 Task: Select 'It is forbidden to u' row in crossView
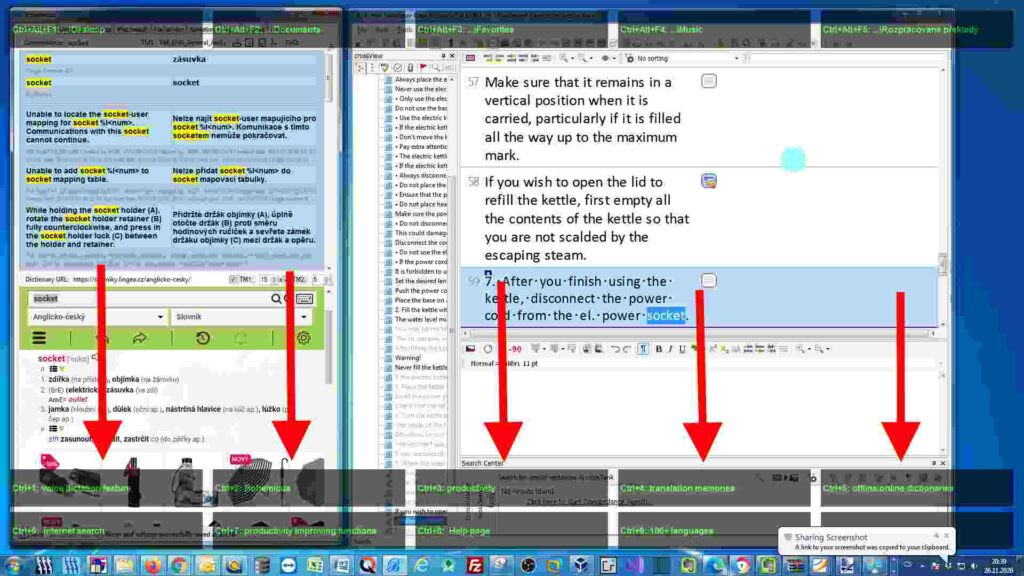tap(421, 271)
